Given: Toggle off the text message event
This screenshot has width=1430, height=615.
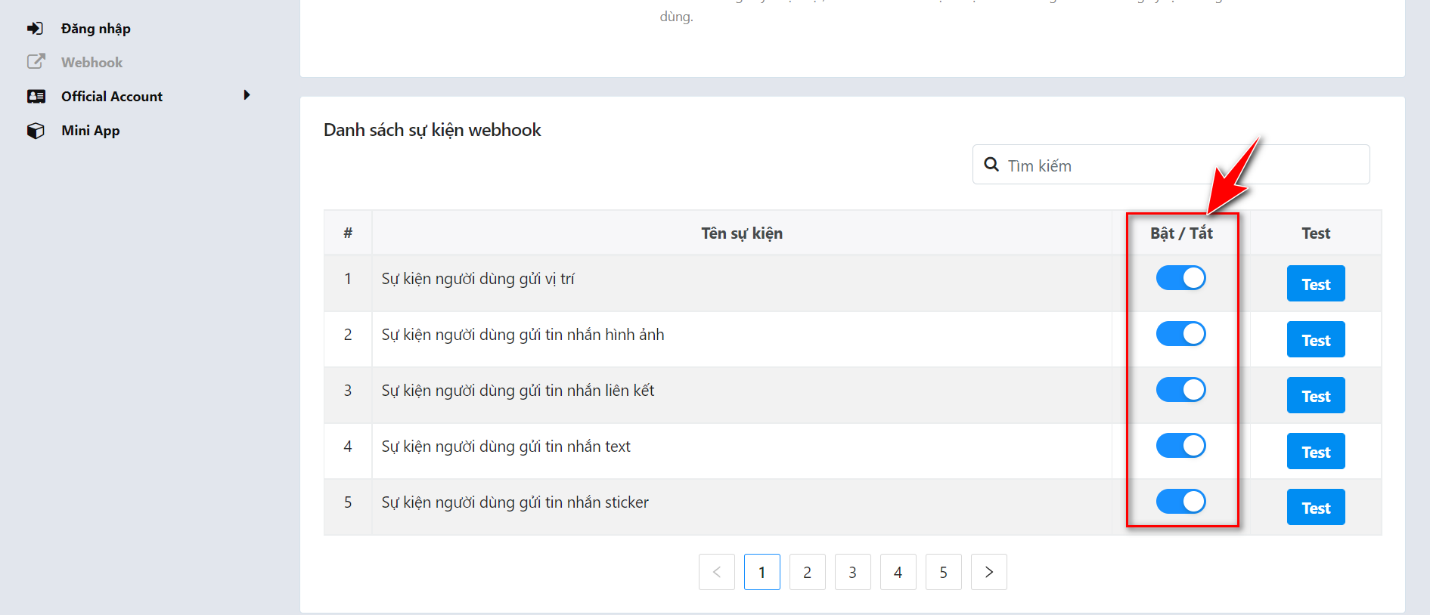Looking at the screenshot, I should [1181, 445].
